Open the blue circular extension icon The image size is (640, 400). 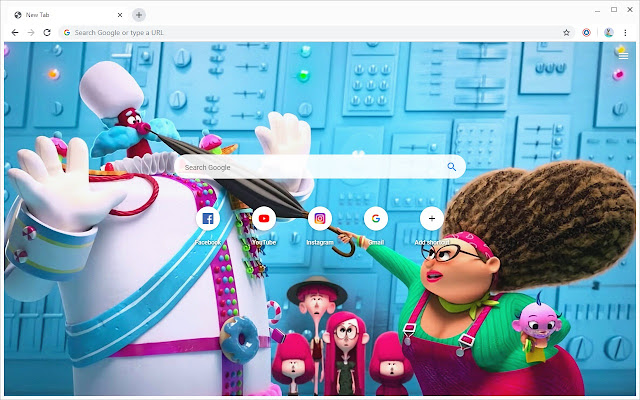587,33
